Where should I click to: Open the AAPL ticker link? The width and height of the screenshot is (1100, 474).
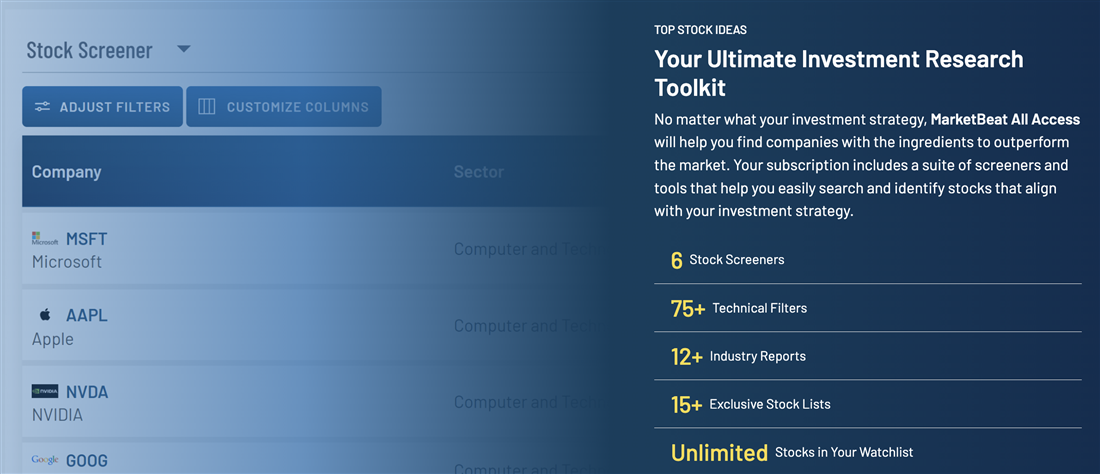(x=86, y=315)
